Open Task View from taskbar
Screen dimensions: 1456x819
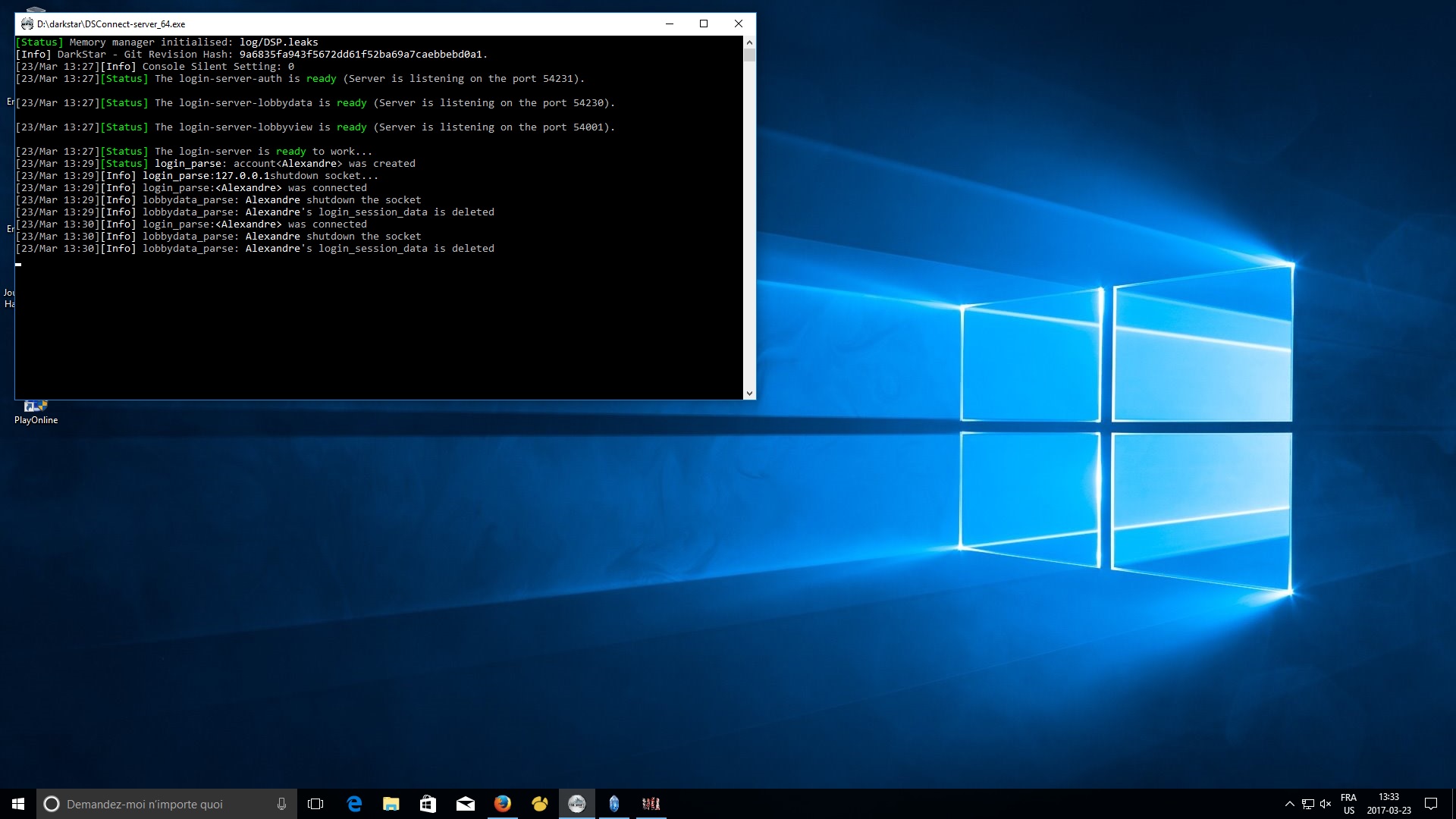click(x=315, y=804)
